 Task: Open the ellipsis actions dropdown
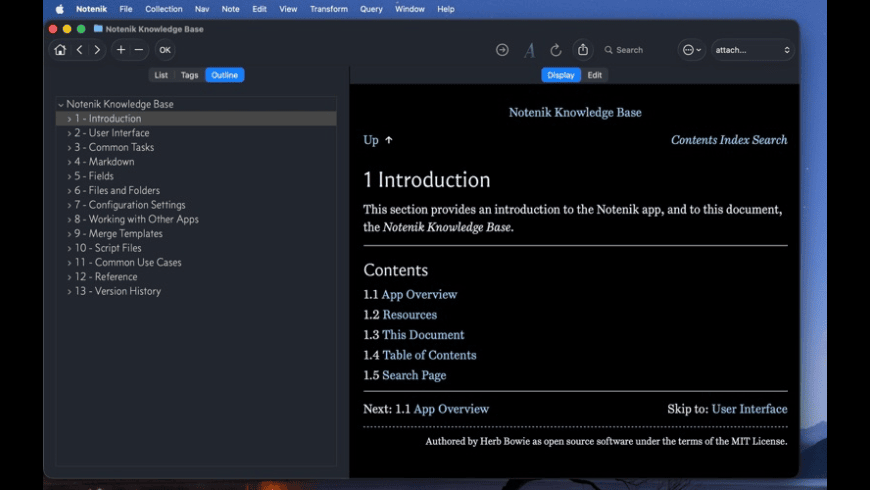tap(691, 50)
